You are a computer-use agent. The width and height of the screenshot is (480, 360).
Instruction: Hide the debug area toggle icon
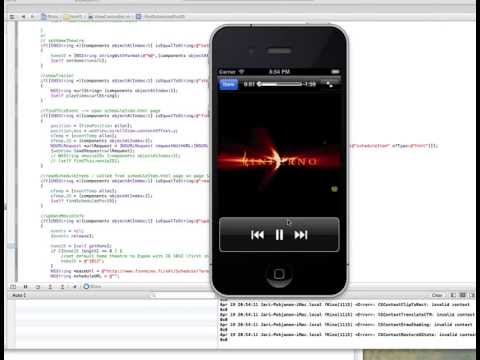tap(13, 287)
